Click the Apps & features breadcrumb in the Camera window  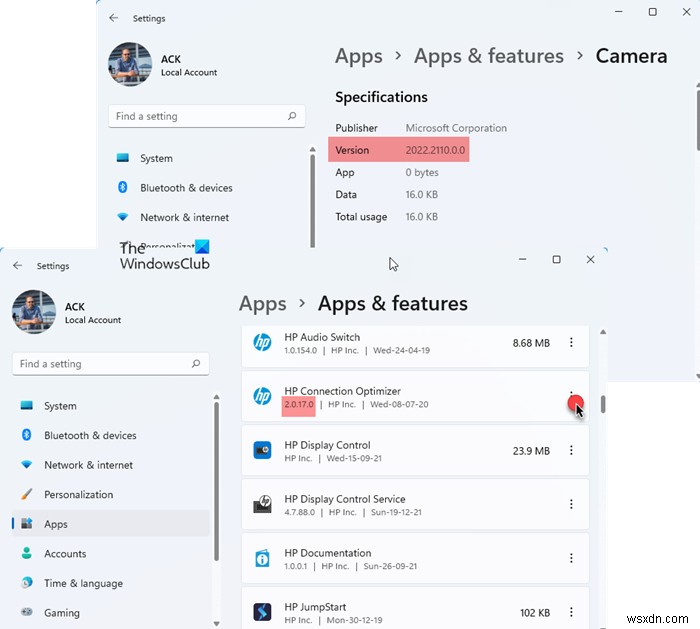[489, 56]
